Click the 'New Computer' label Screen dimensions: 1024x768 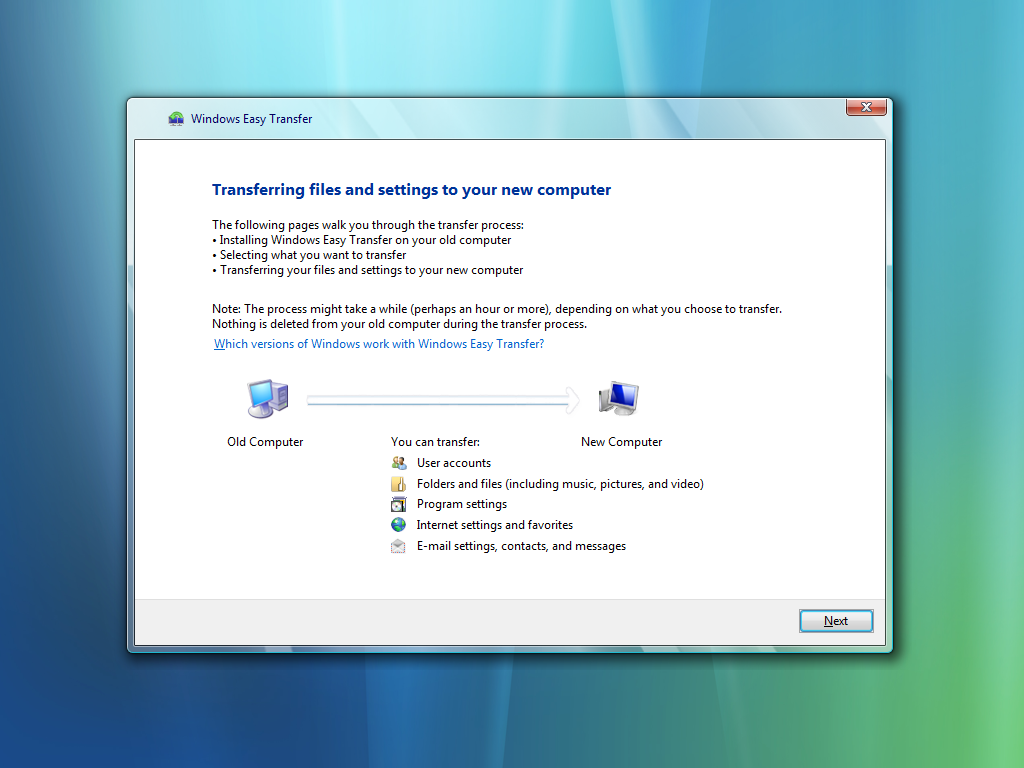(x=622, y=442)
